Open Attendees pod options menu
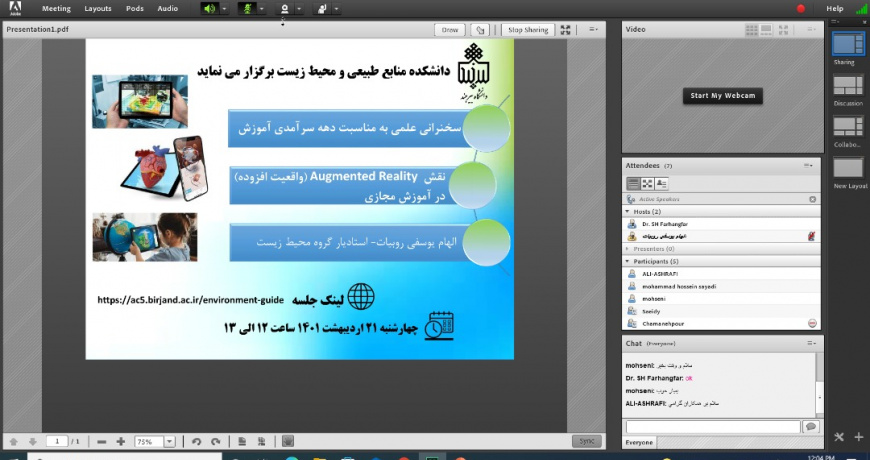 [x=809, y=166]
